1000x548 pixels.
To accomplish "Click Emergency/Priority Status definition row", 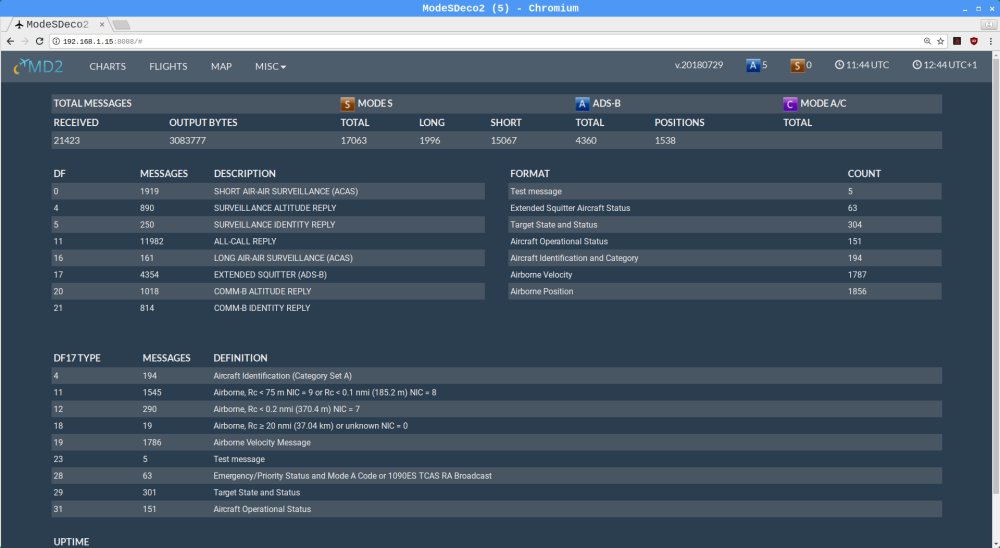I will 497,475.
